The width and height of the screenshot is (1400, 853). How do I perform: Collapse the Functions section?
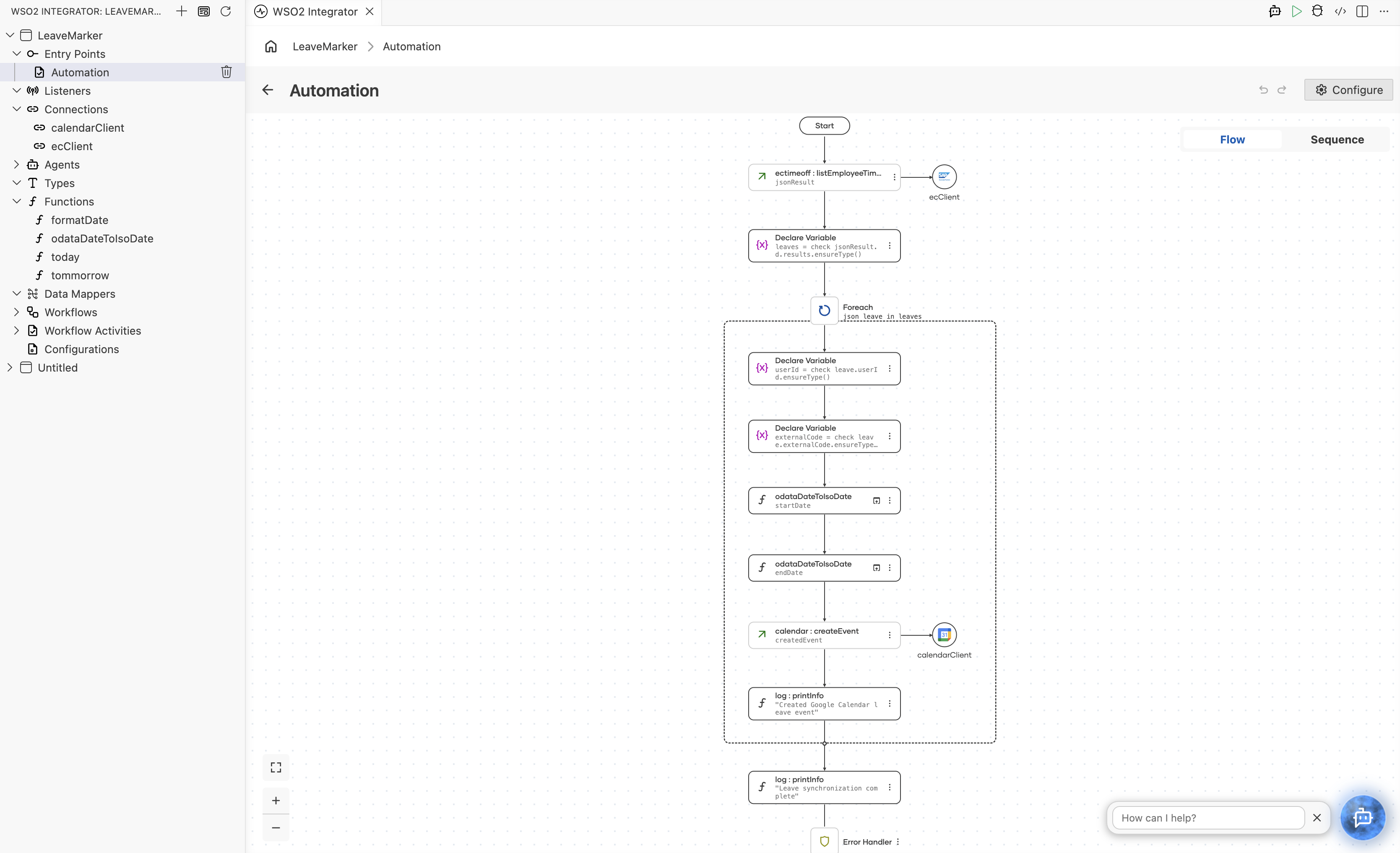[x=17, y=201]
